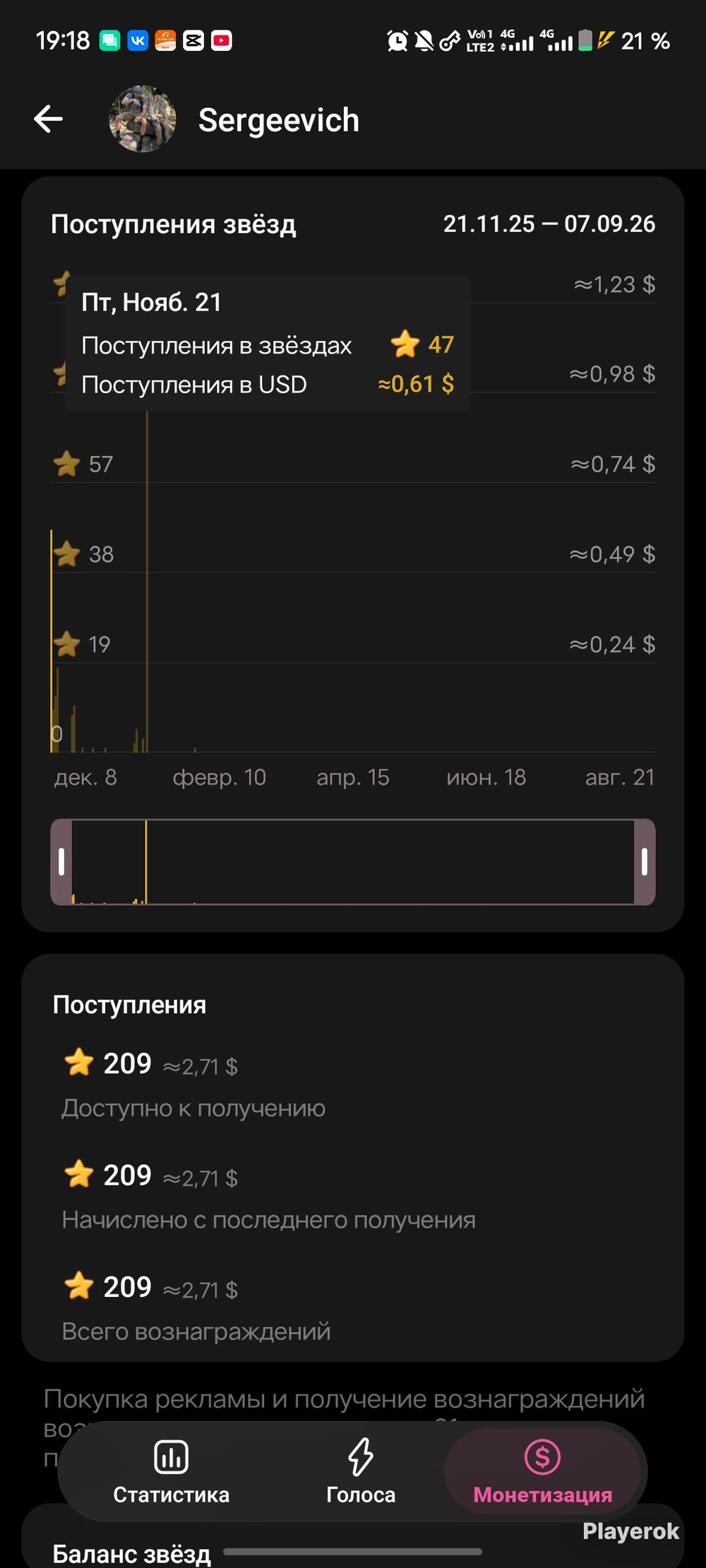
Task: Open Sergeevich channel avatar
Action: (x=143, y=119)
